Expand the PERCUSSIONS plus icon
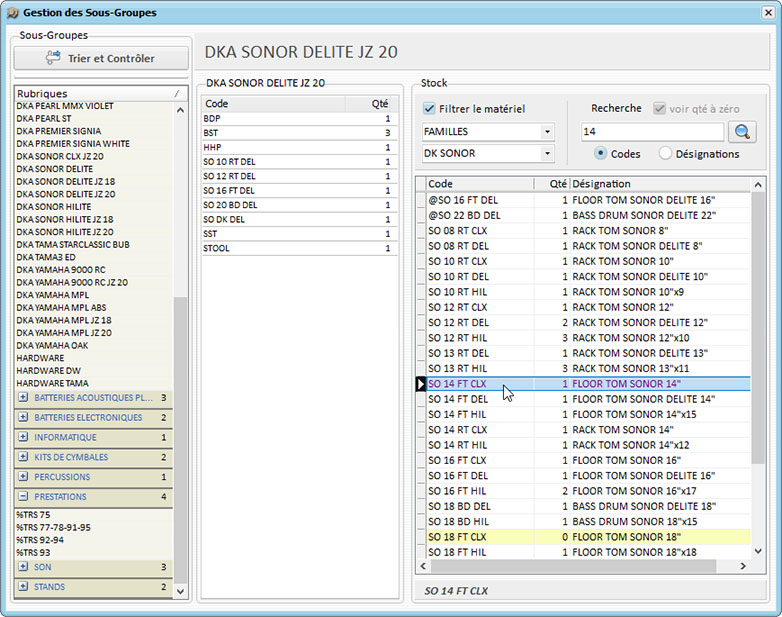The width and height of the screenshot is (782, 617). tap(23, 477)
